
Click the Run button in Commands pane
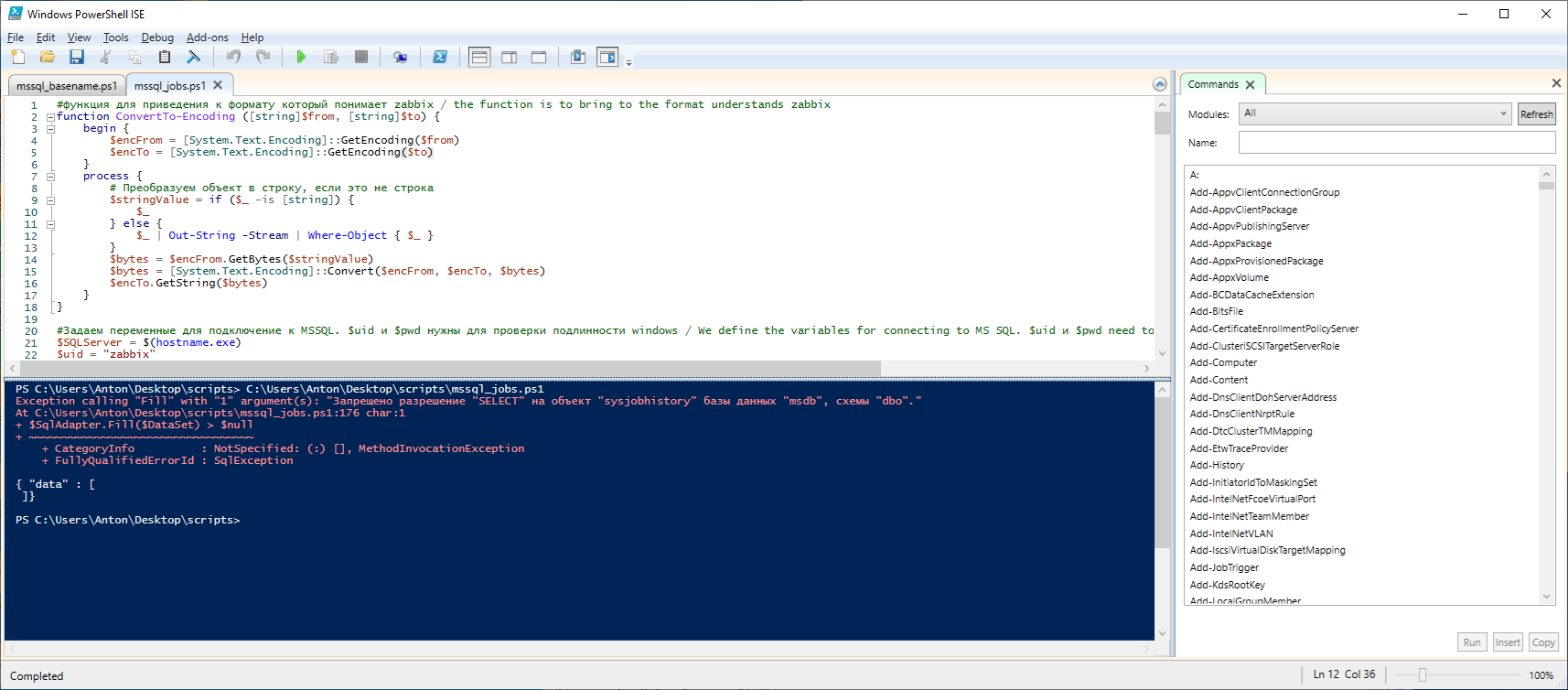coord(1471,642)
